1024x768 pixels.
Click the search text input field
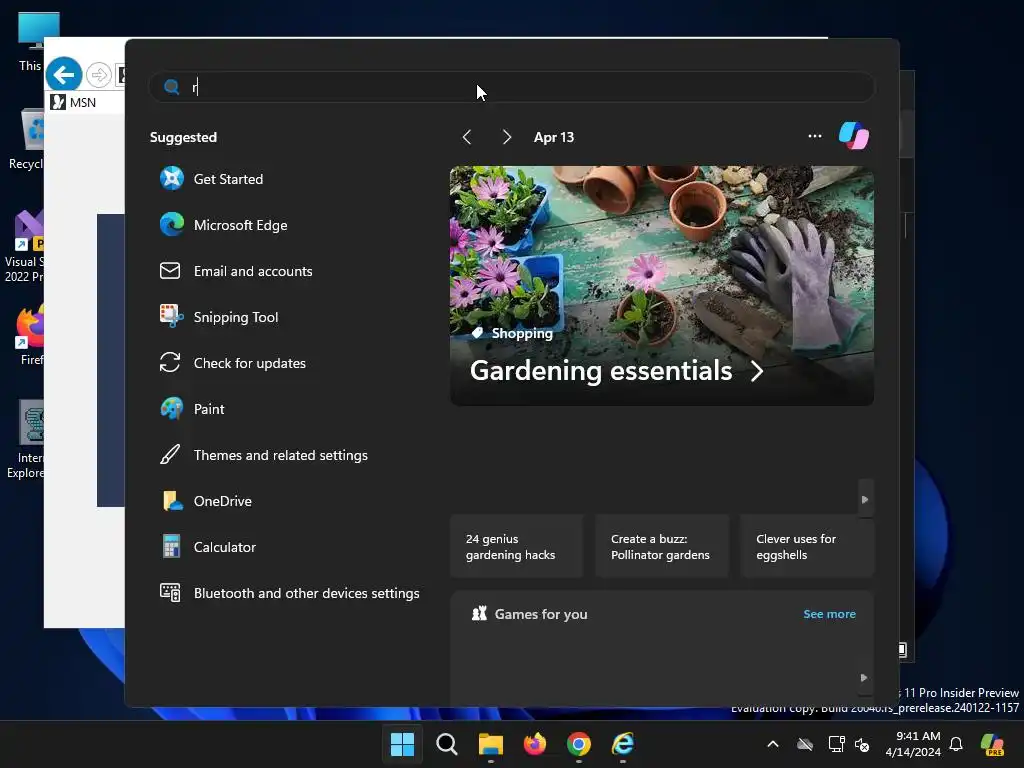[511, 87]
